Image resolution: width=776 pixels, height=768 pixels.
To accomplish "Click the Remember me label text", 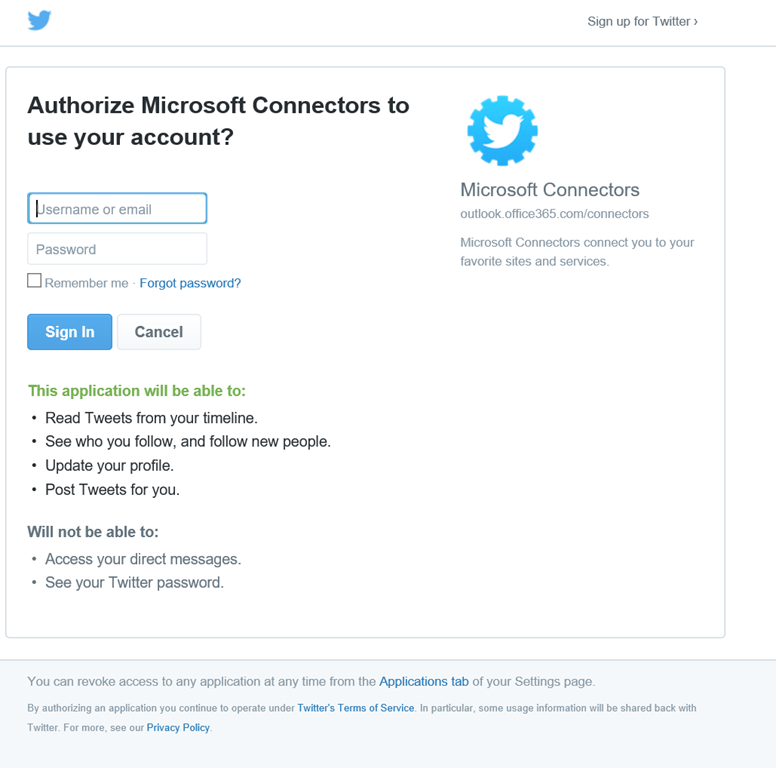I will 87,283.
